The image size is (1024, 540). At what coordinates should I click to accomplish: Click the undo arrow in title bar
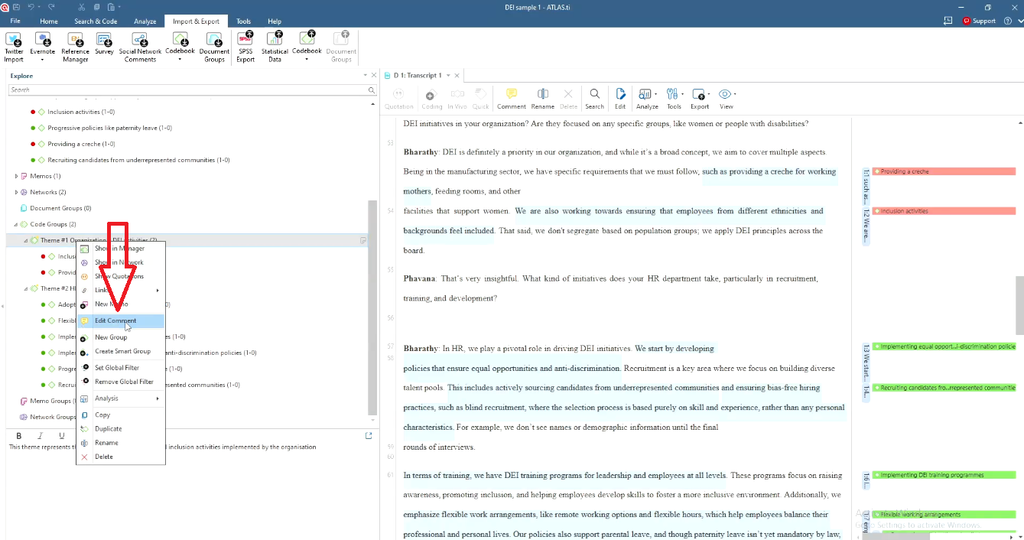(x=31, y=7)
